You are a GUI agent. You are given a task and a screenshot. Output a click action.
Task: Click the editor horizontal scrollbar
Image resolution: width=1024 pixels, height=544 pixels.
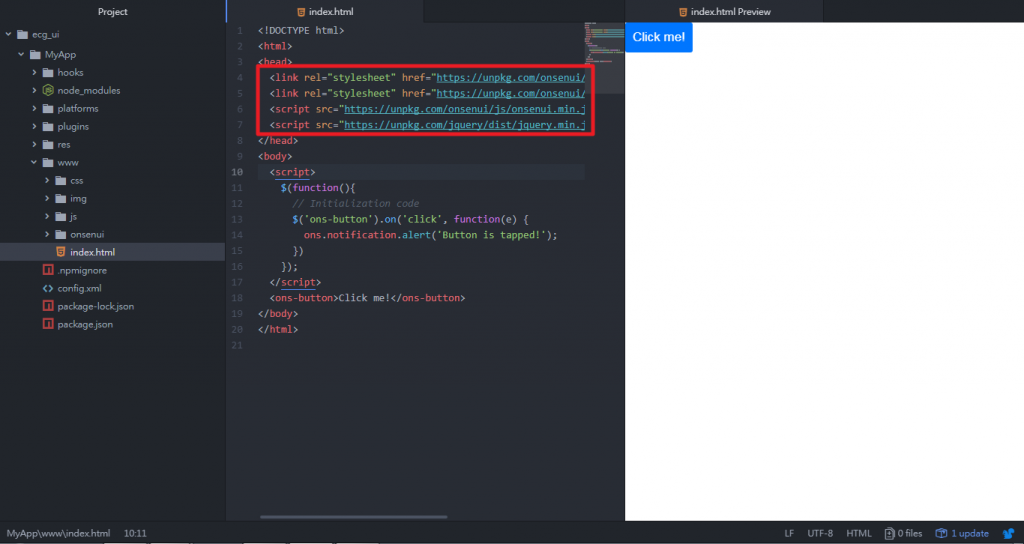353,517
